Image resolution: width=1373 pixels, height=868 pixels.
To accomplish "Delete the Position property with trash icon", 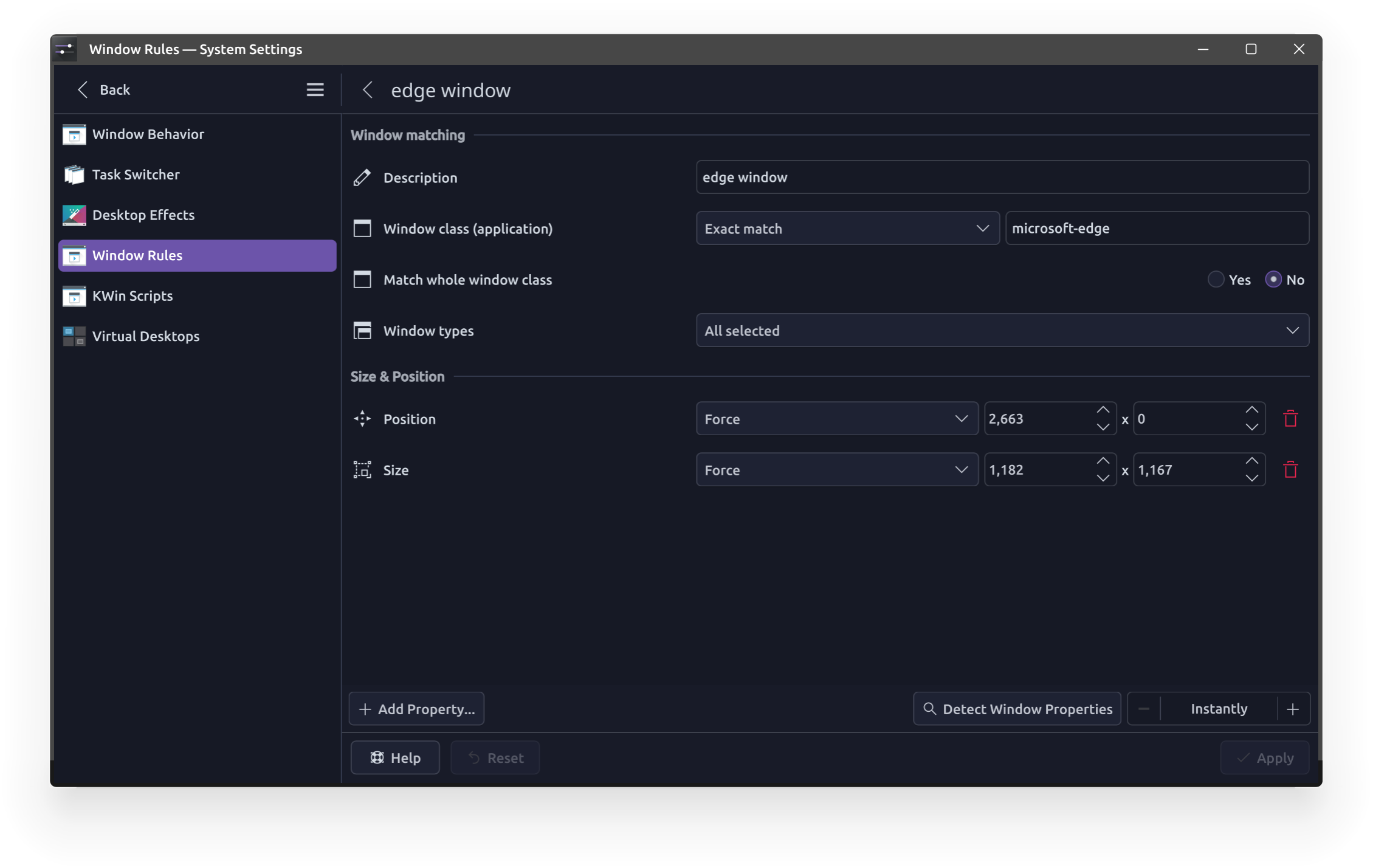I will (x=1290, y=418).
